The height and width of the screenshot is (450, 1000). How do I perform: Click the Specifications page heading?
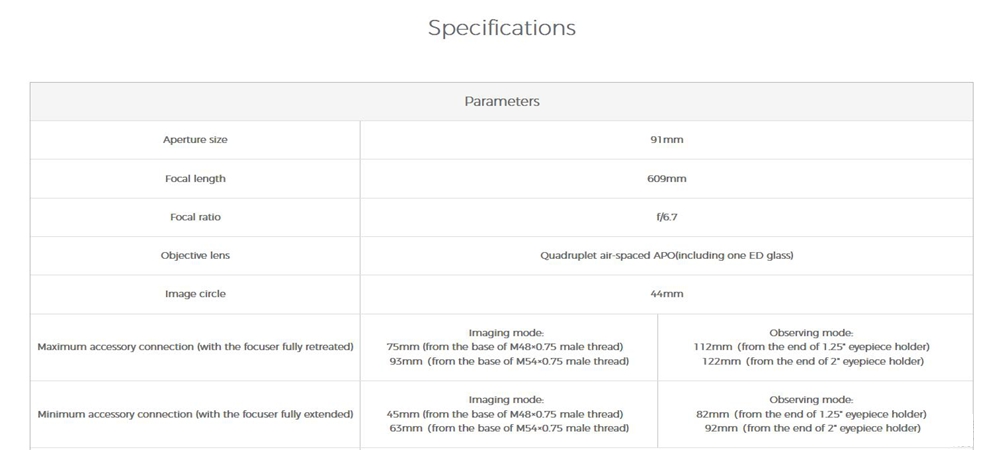coord(501,28)
